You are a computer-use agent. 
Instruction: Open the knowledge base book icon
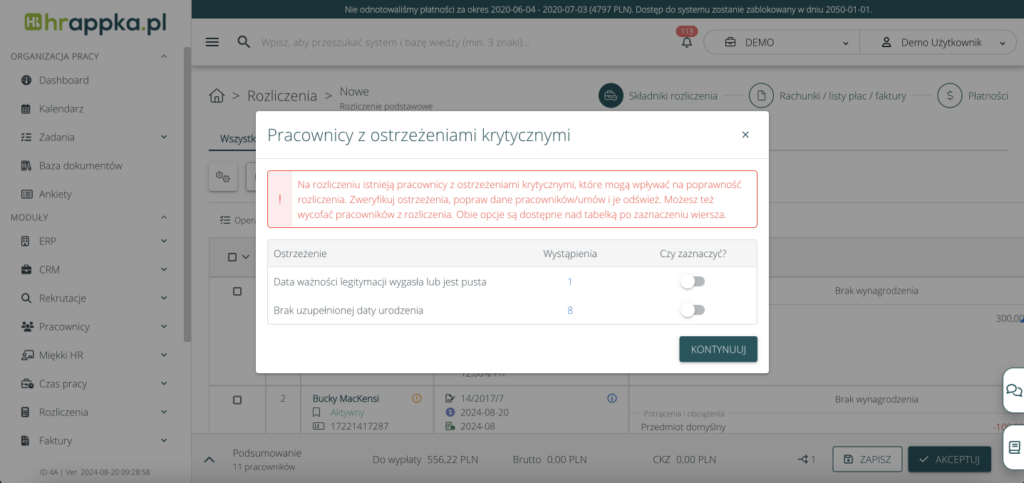[1013, 447]
